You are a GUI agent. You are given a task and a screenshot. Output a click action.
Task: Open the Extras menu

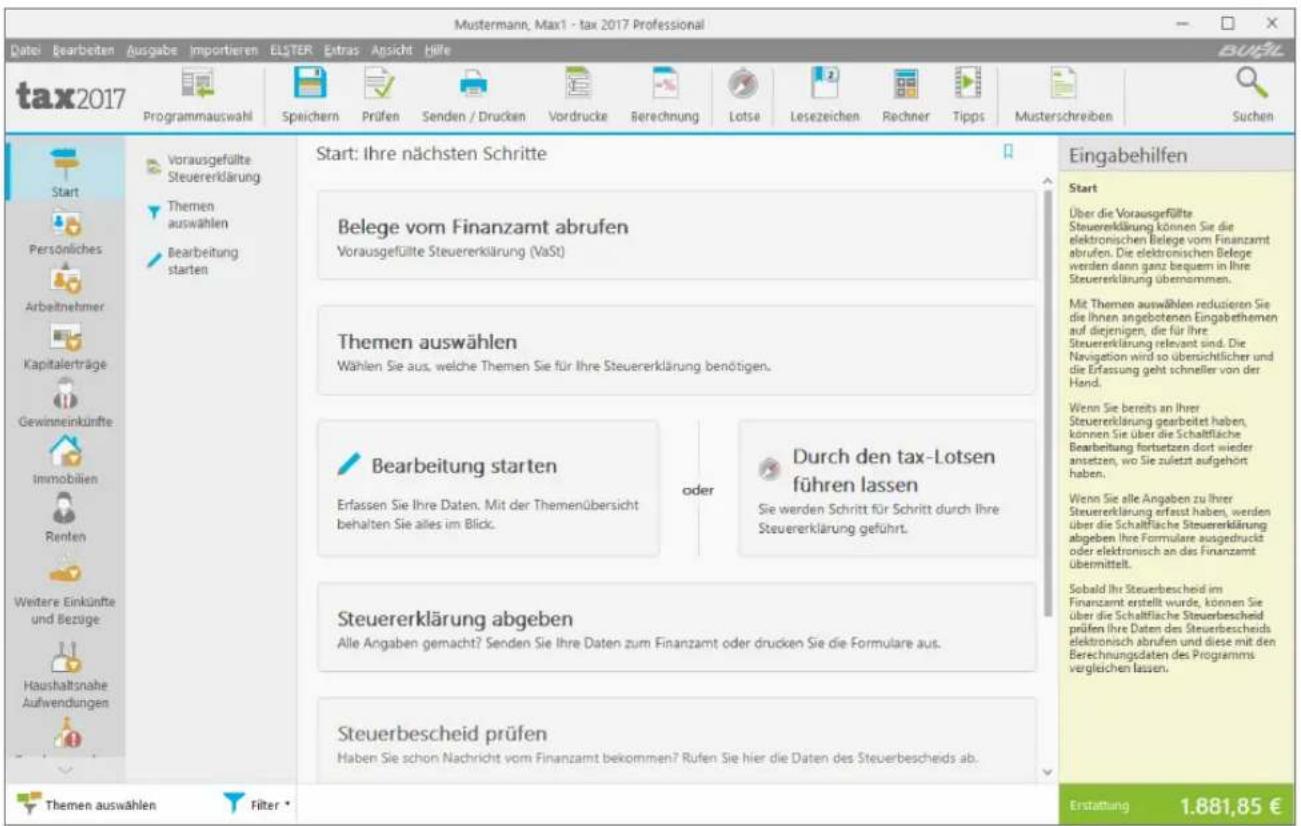[x=342, y=49]
